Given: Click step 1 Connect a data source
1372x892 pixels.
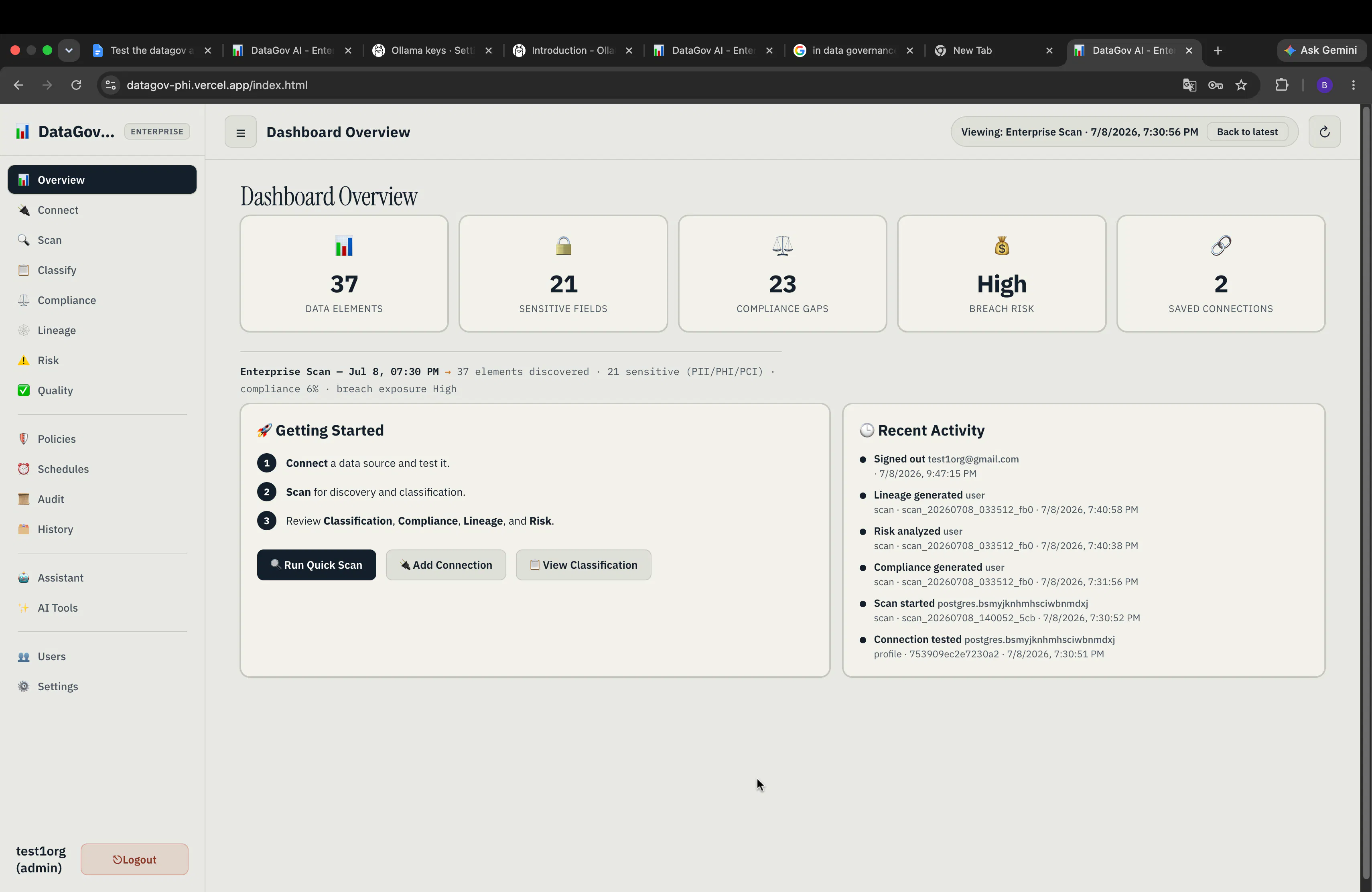Looking at the screenshot, I should tap(367, 463).
